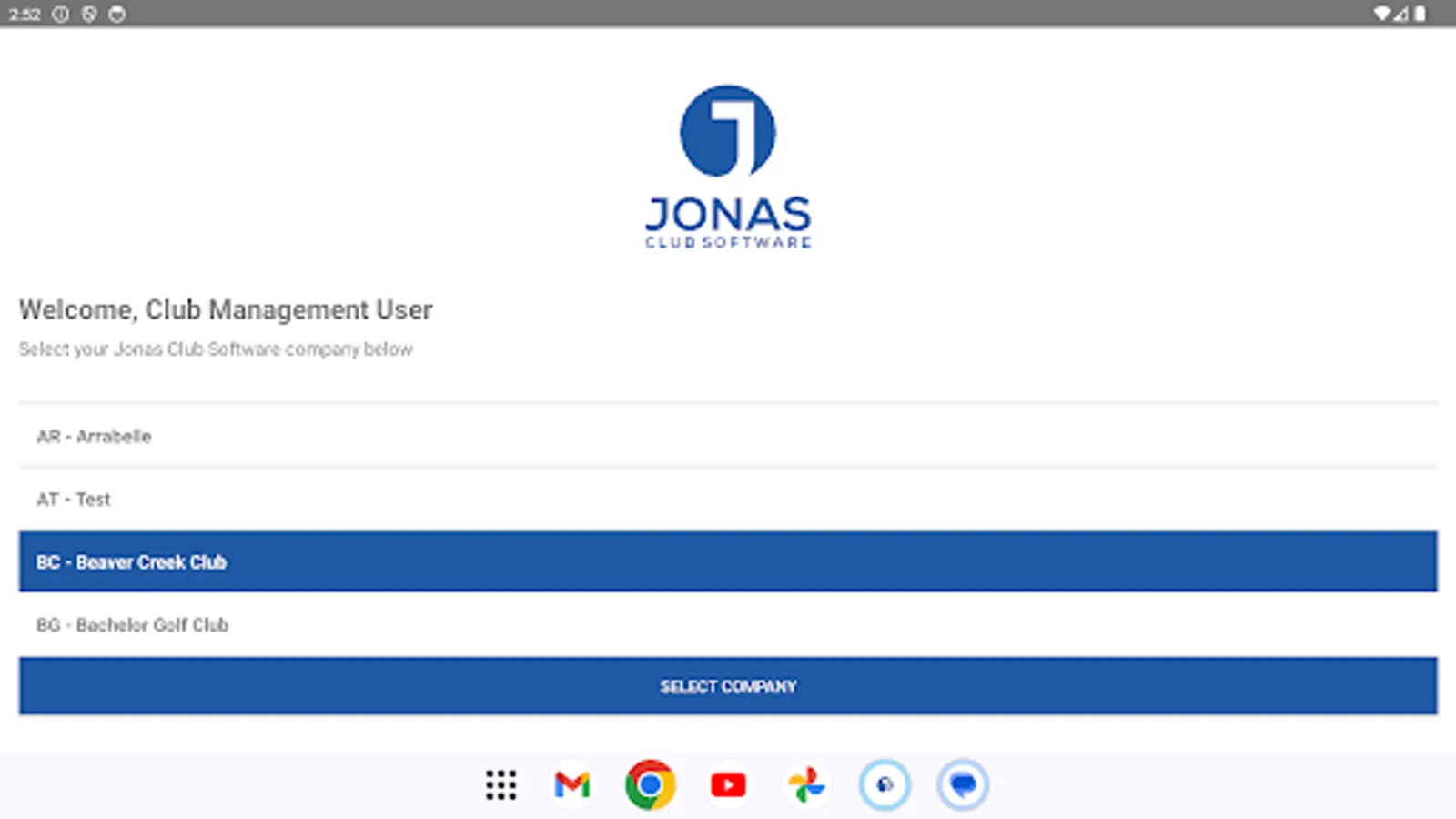Click the Jonas Club Software logo

728,167
